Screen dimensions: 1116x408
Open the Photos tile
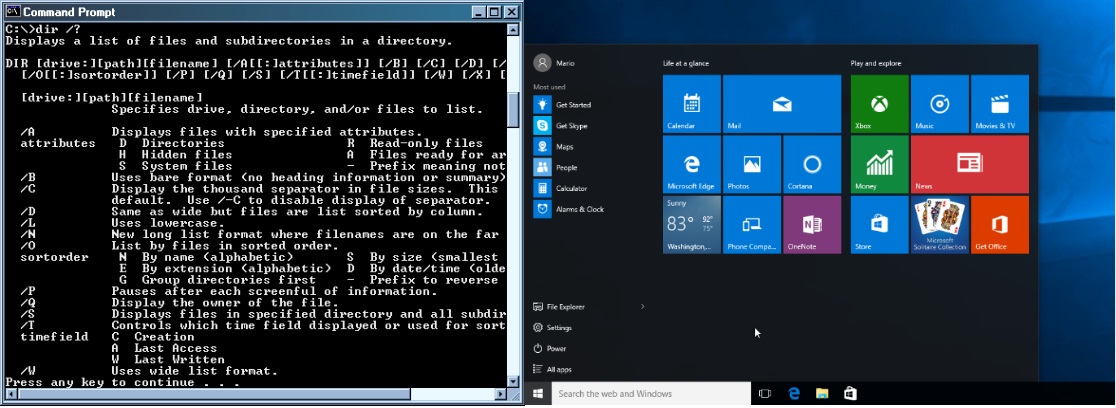pyautogui.click(x=752, y=164)
